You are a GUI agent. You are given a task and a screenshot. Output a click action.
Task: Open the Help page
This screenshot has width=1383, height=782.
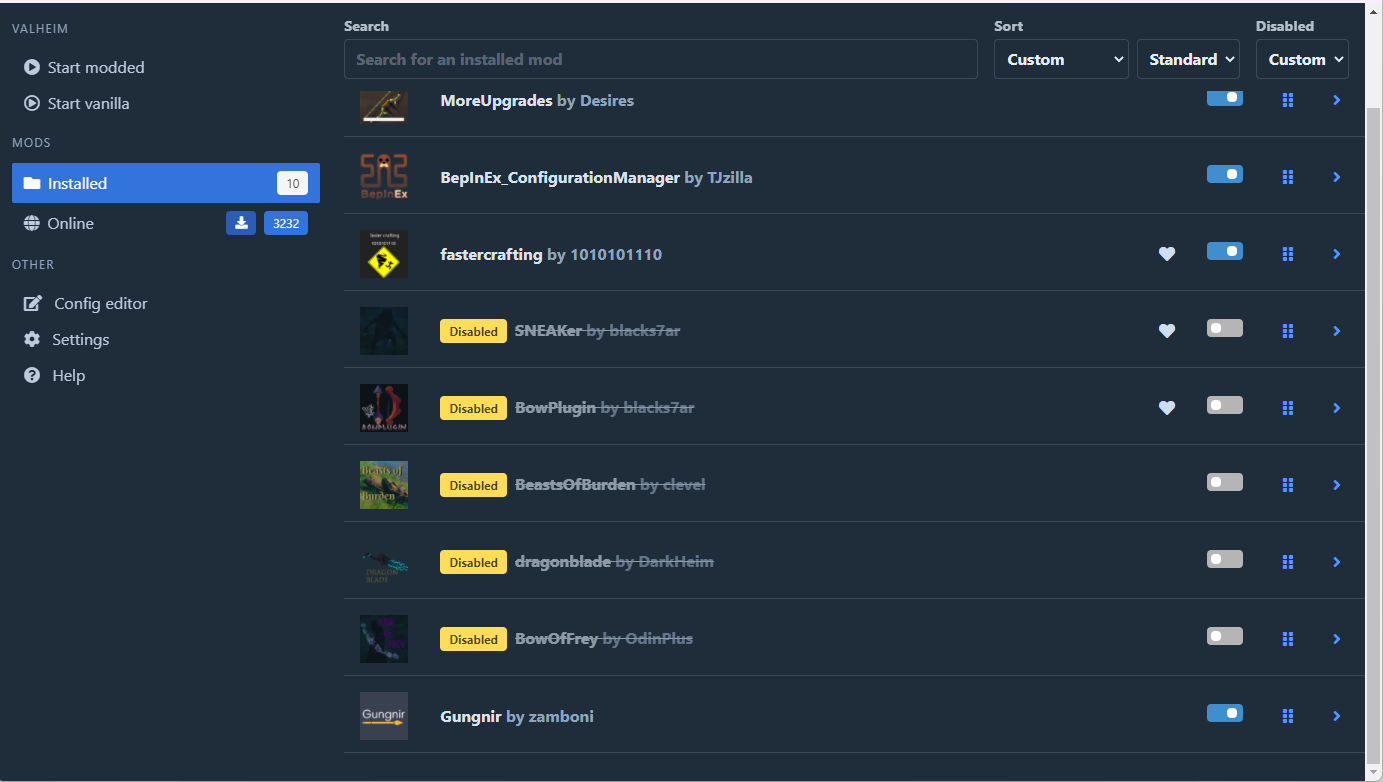coord(166,375)
